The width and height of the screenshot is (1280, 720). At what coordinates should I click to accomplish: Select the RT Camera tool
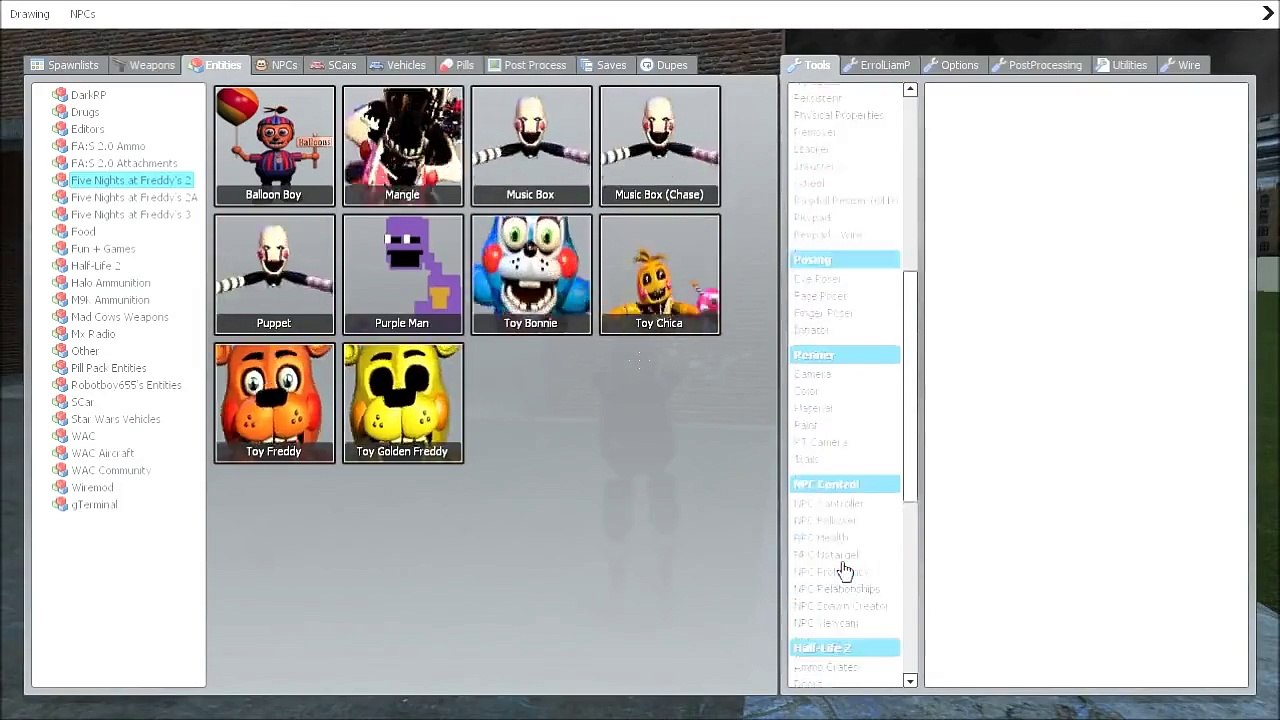(820, 442)
